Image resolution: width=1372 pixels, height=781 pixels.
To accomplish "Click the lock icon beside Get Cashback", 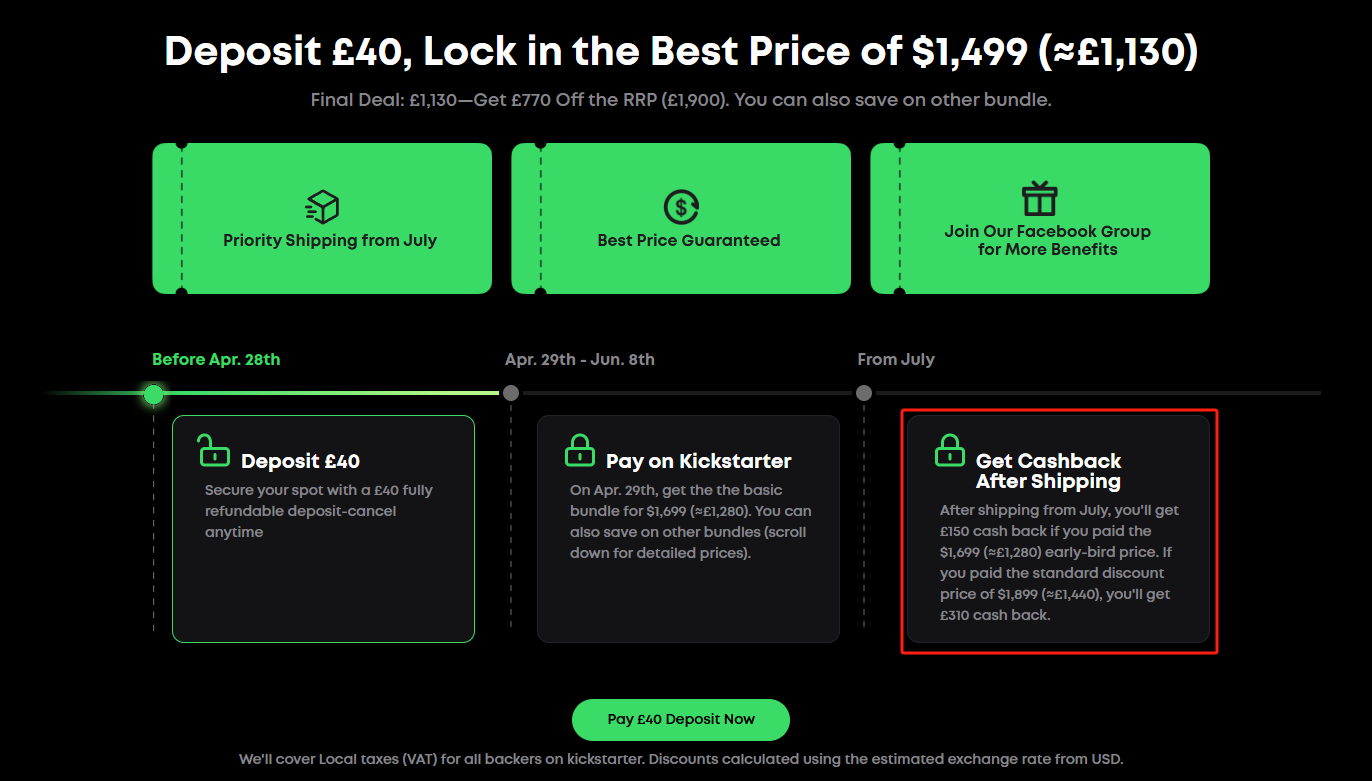I will pos(950,451).
